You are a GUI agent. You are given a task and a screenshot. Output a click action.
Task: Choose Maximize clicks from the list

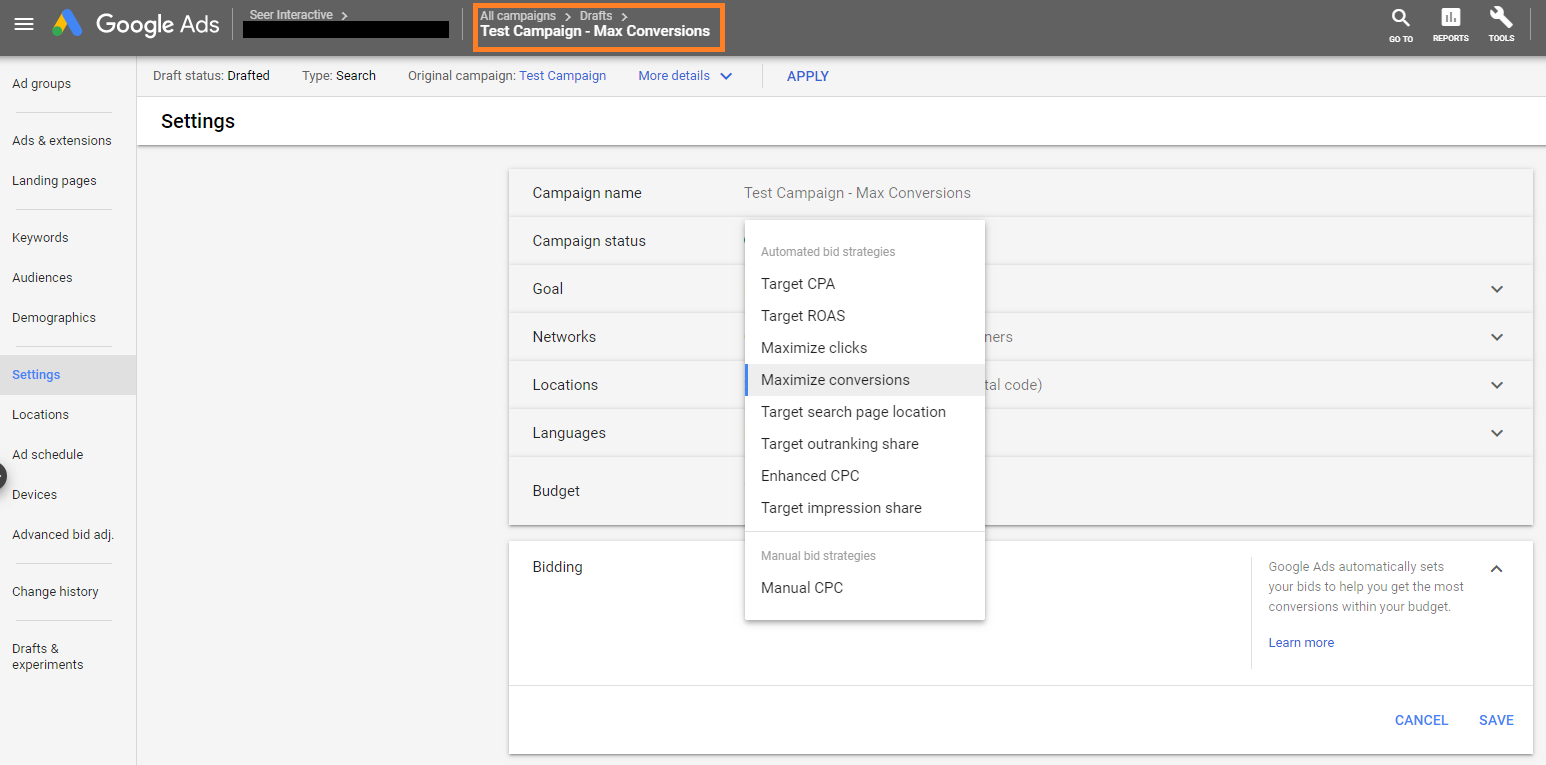(814, 348)
